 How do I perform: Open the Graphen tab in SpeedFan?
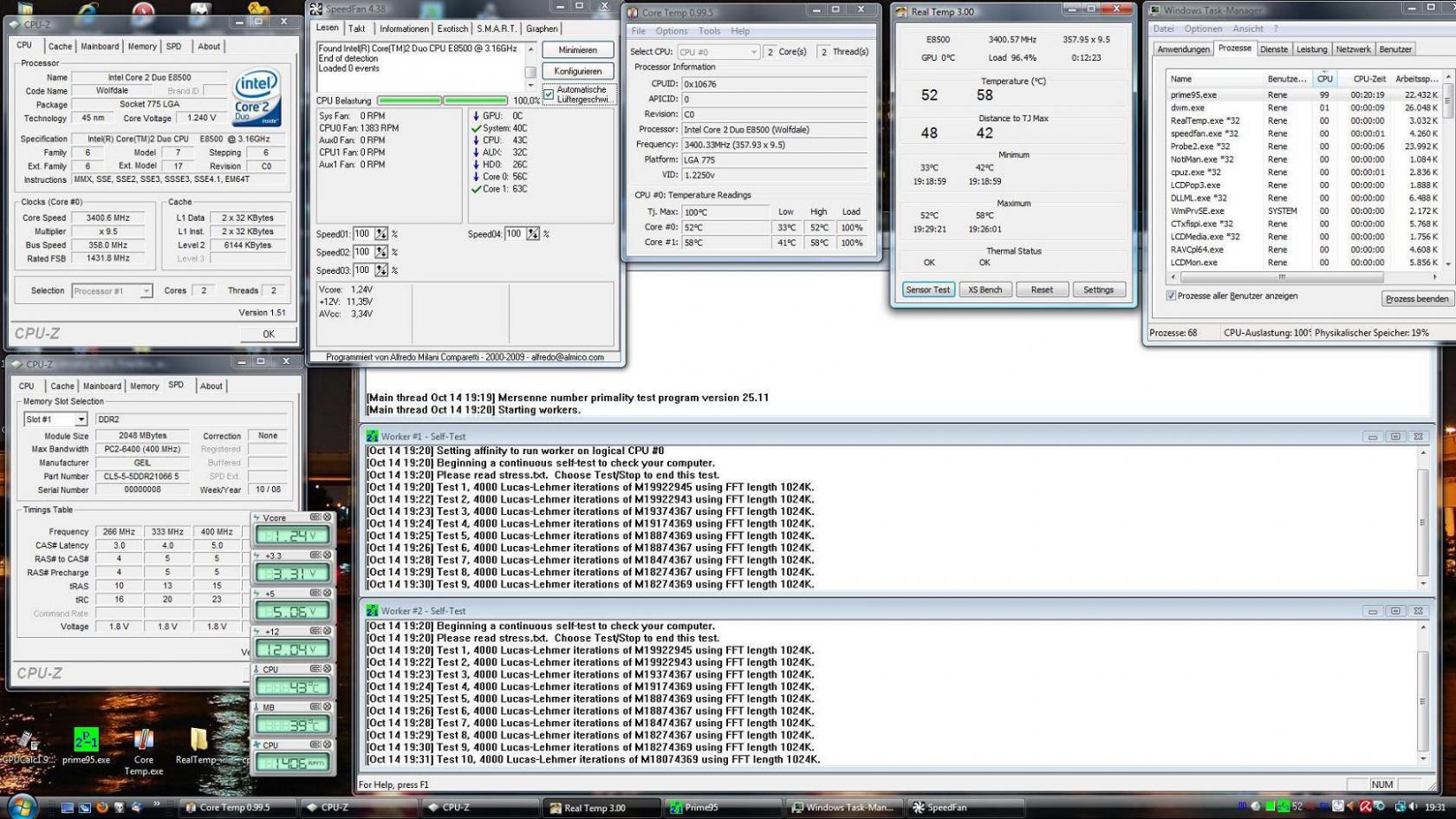click(x=542, y=29)
